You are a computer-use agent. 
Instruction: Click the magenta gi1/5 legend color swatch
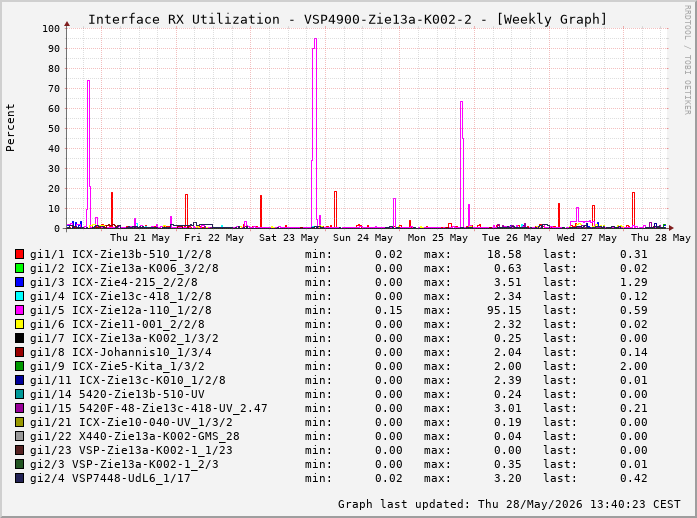[19, 310]
